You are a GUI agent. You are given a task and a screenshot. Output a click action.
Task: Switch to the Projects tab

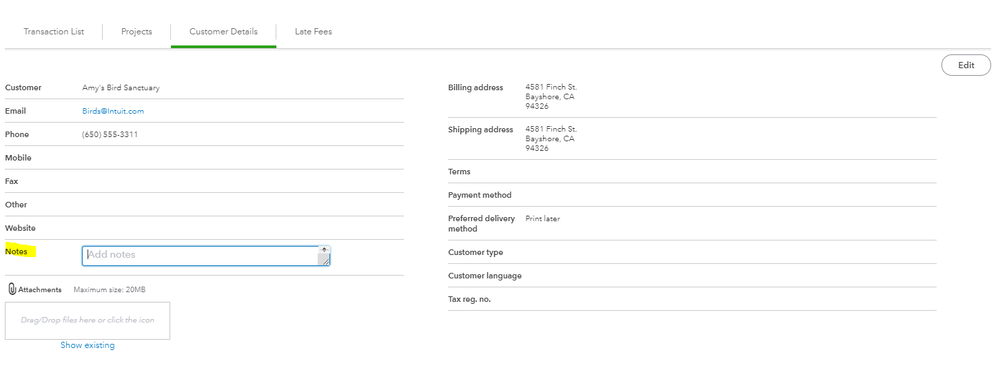coord(137,31)
